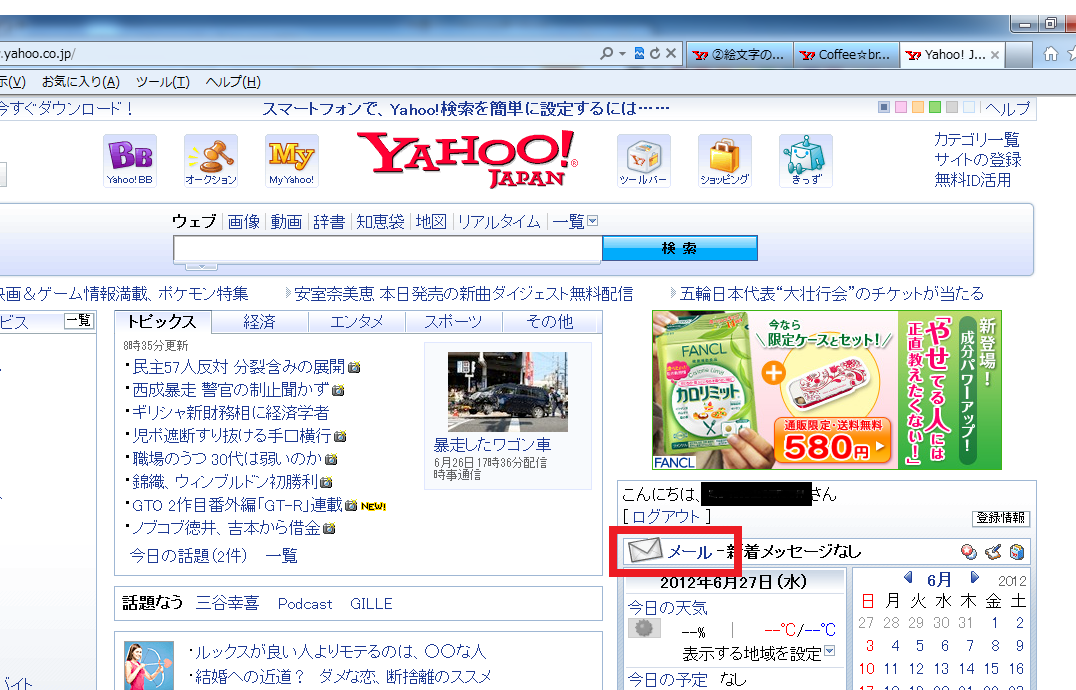Select the 知恵袋 search category

click(x=380, y=222)
